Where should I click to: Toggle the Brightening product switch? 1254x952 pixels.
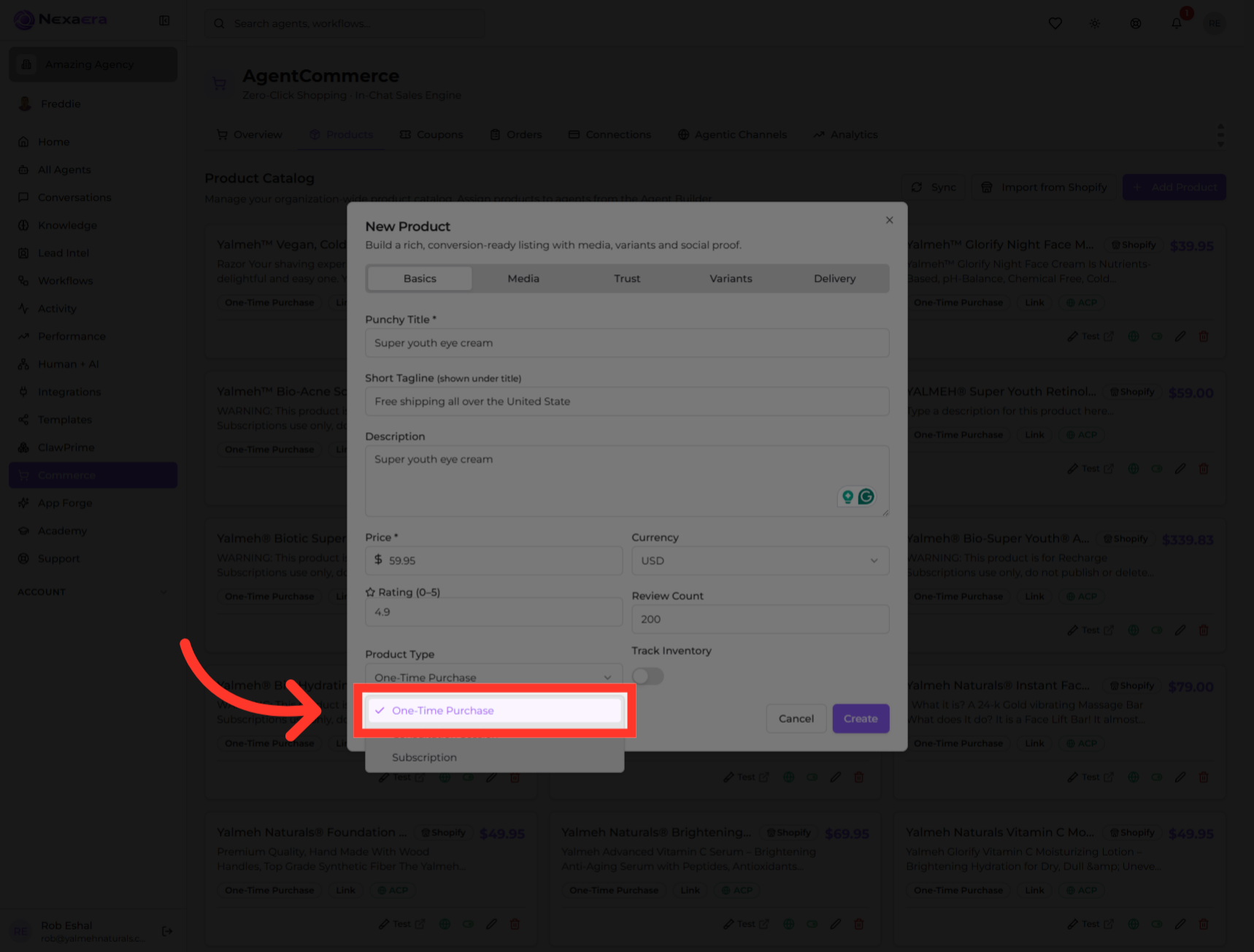tap(812, 924)
